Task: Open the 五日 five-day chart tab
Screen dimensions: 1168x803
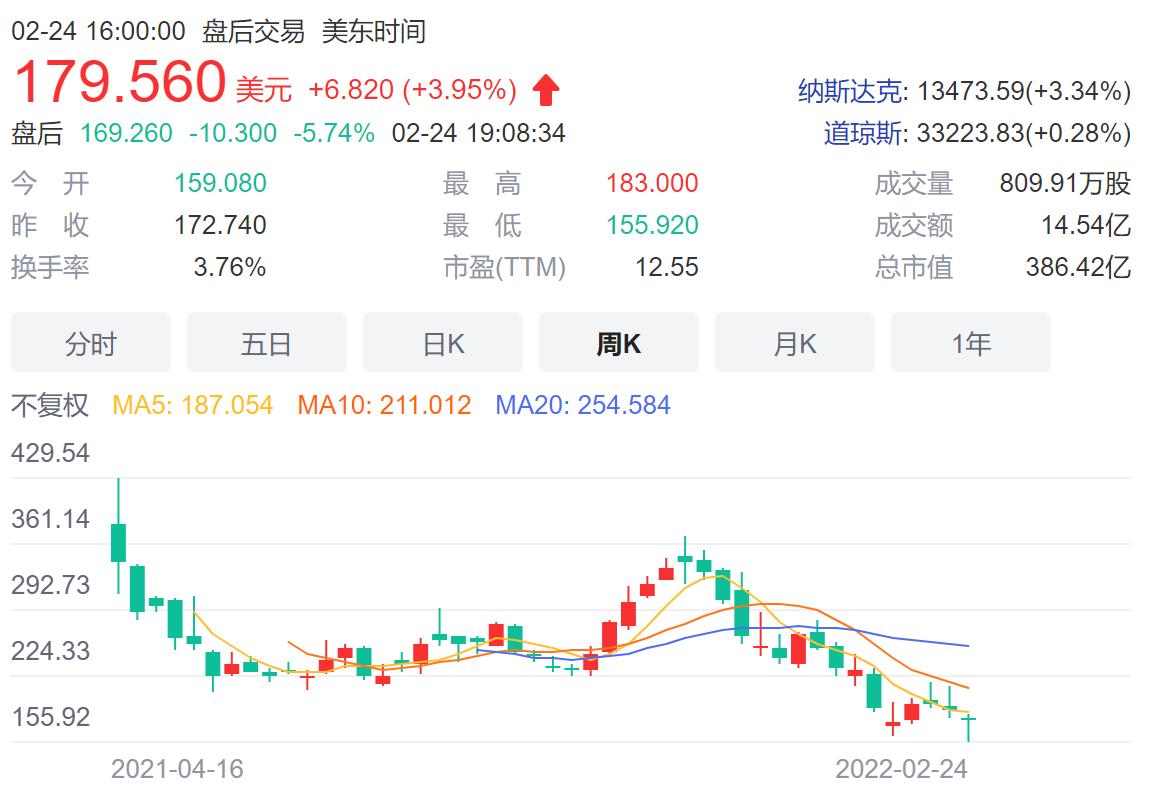Action: [x=267, y=343]
